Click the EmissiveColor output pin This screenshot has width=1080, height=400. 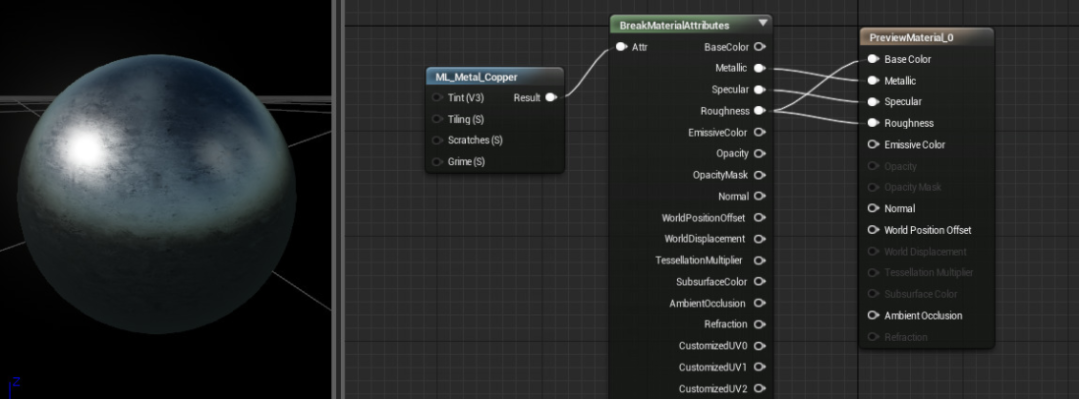pos(759,132)
